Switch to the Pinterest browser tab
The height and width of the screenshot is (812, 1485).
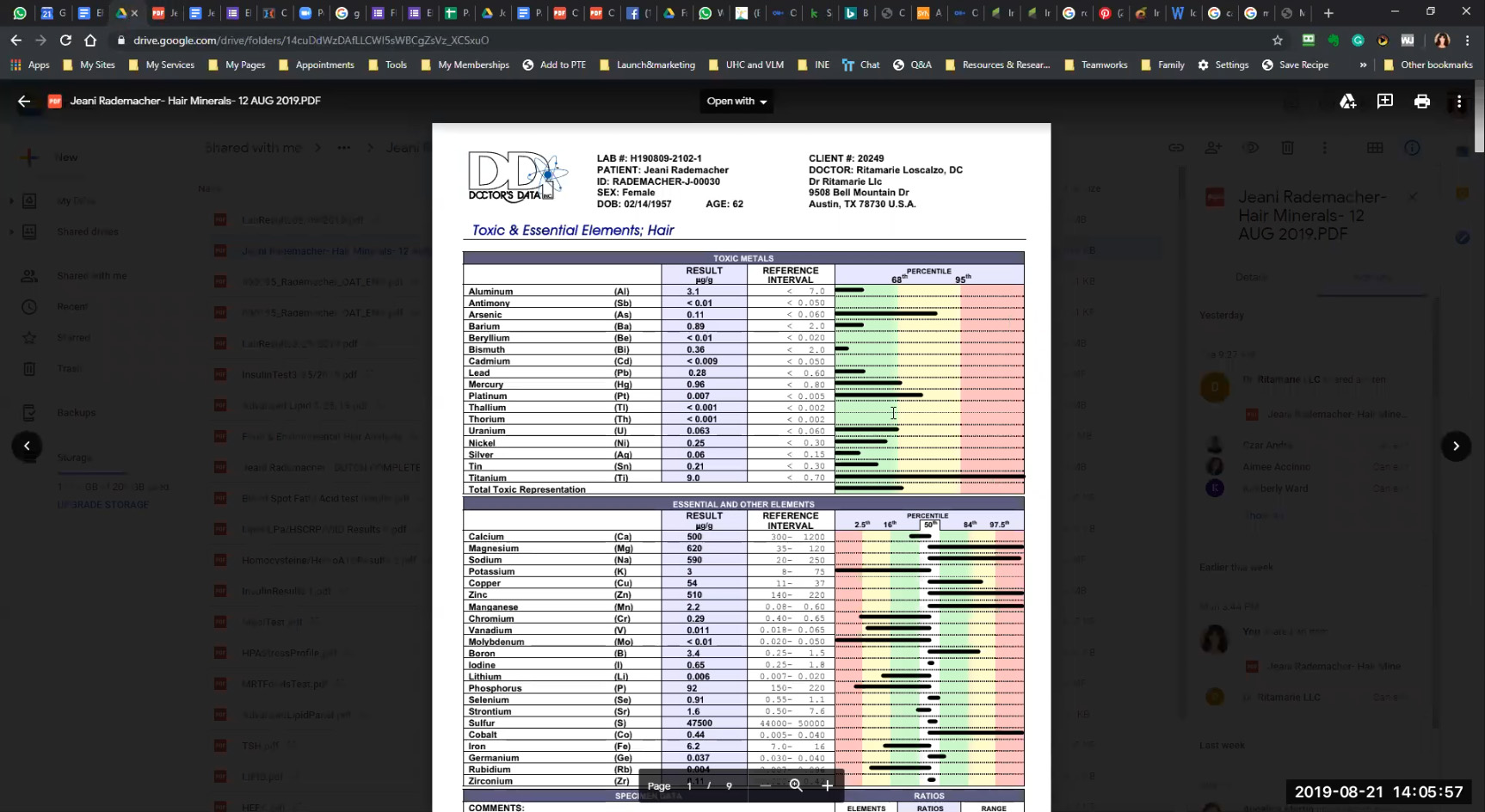[1111, 13]
